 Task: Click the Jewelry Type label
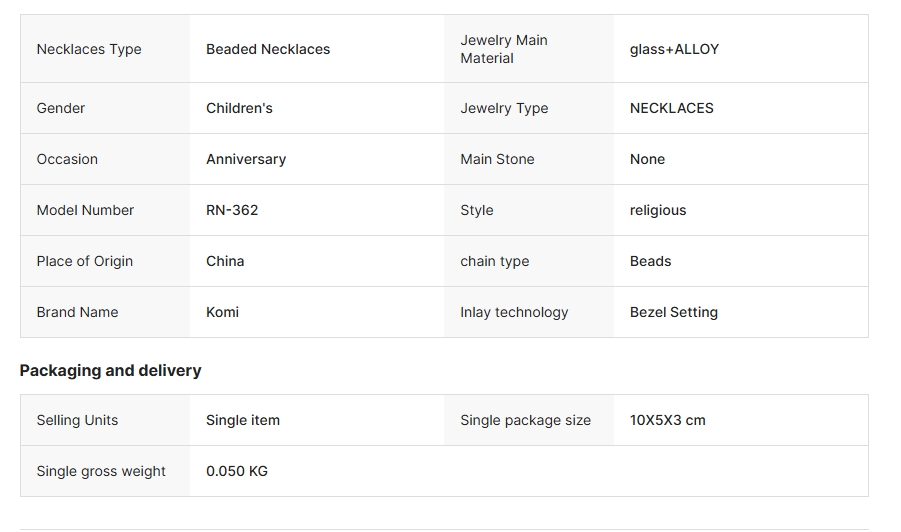[504, 108]
